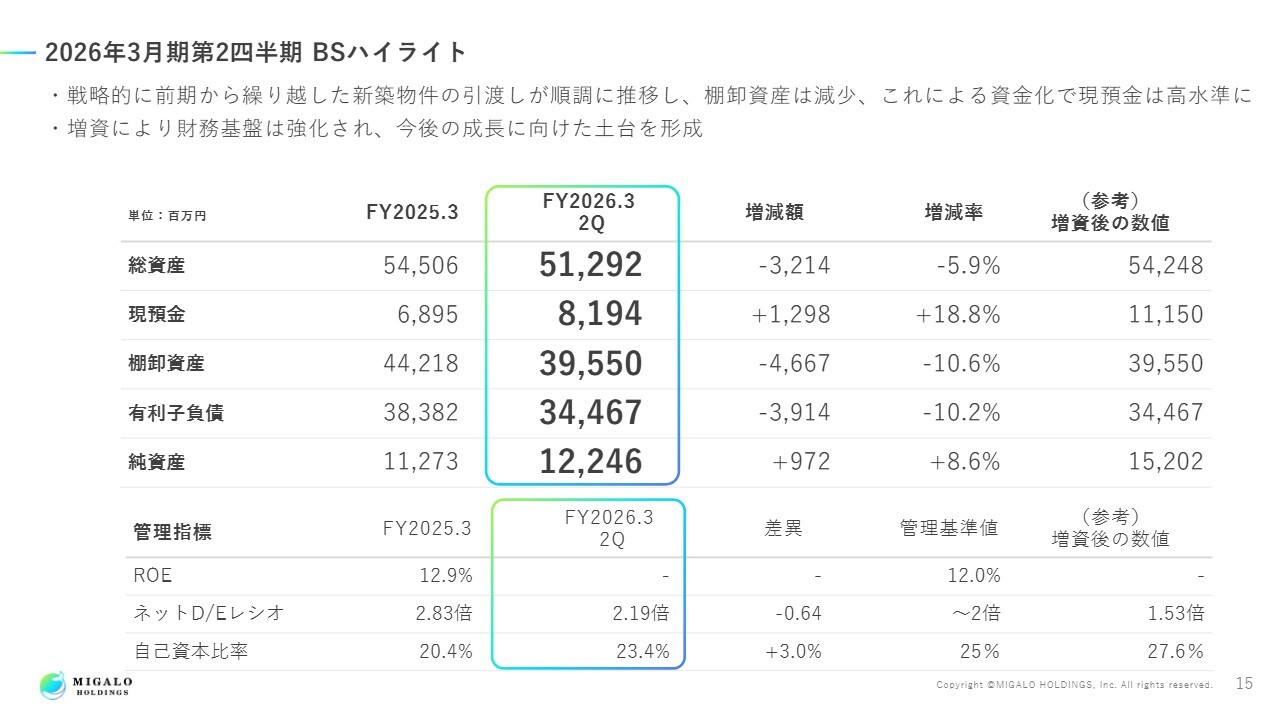Image resolution: width=1280 pixels, height=720 pixels.
Task: Click the 有利子負債 value 34,467 in bold
Action: point(590,412)
